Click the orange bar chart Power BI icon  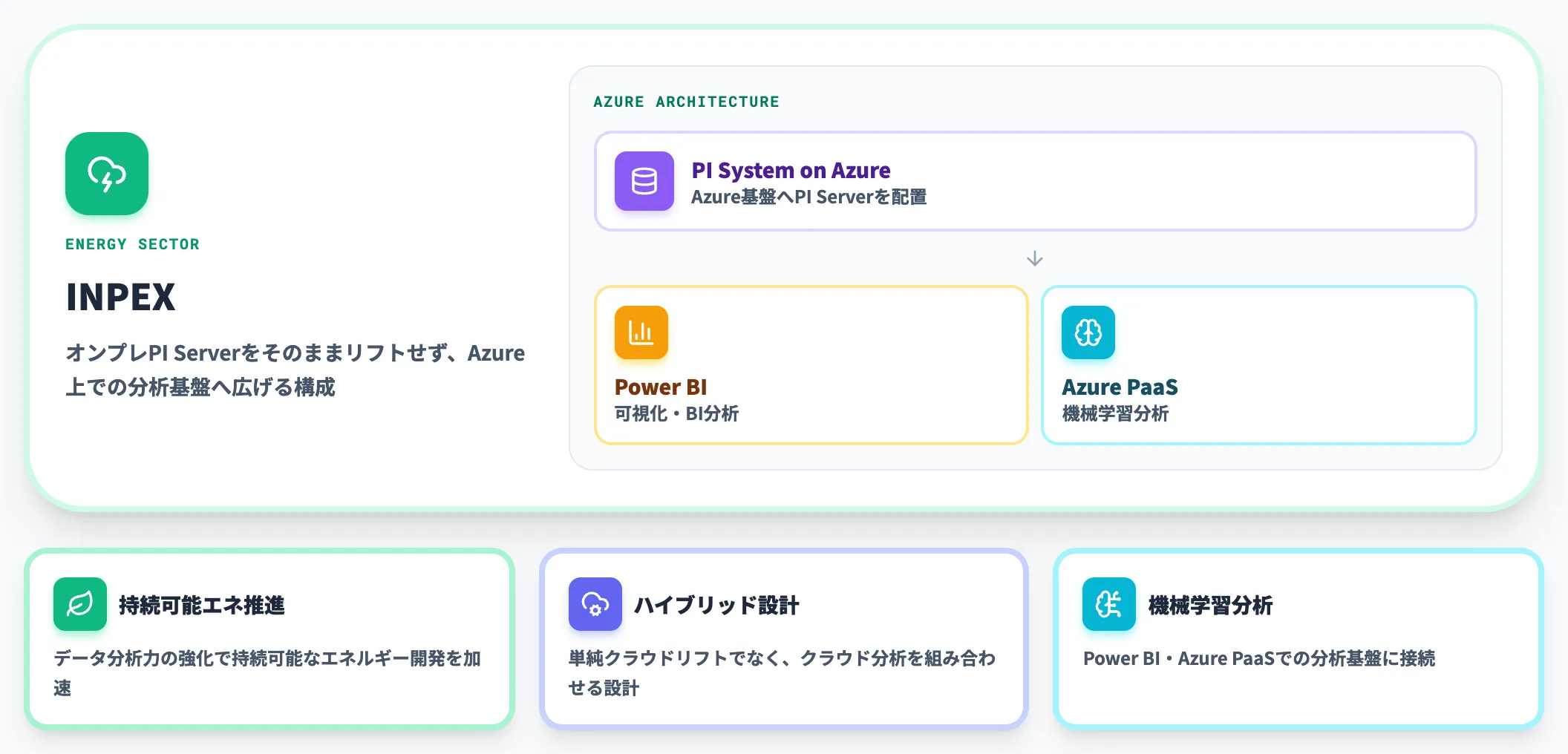[x=641, y=332]
